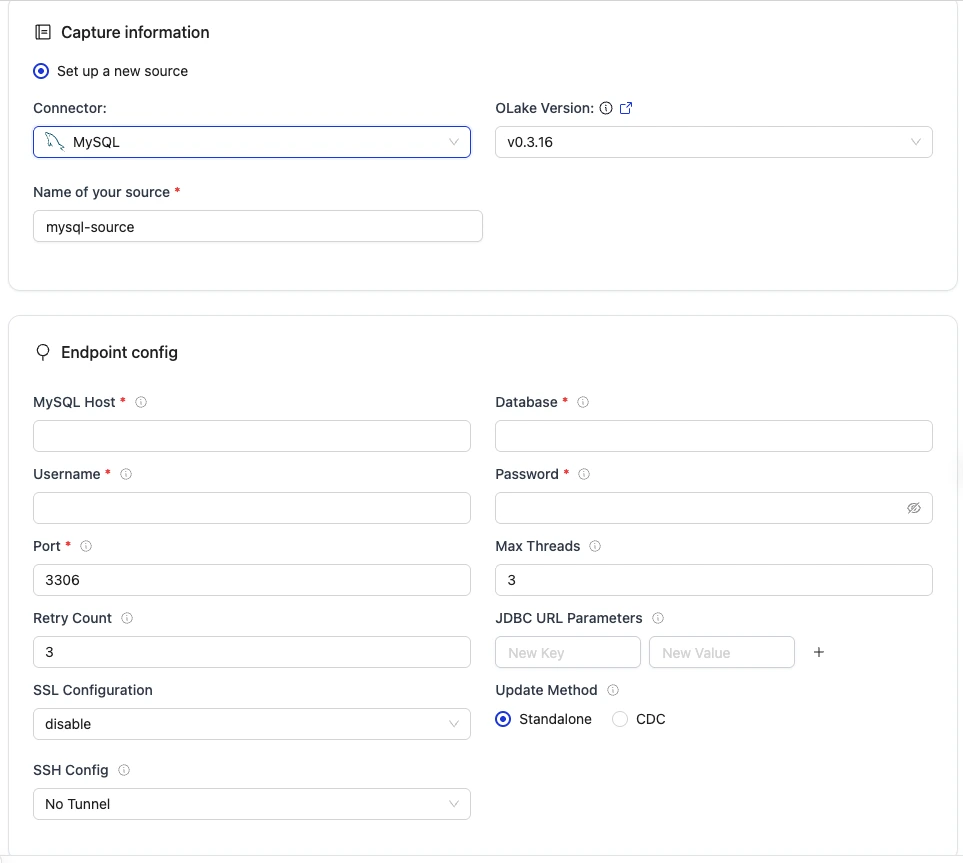Click the Capture information section header
963x863 pixels.
coord(135,32)
